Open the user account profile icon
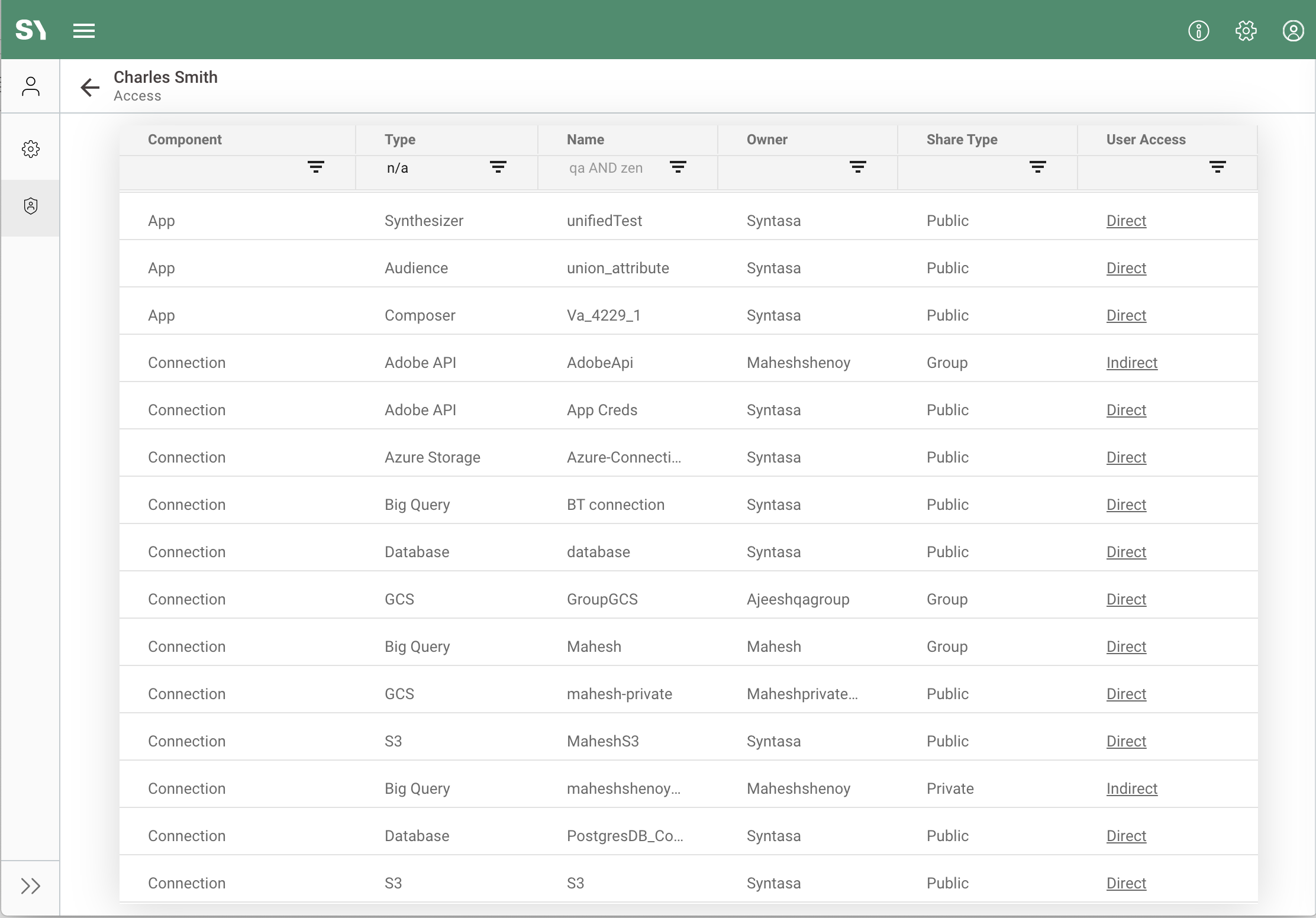 click(1293, 31)
